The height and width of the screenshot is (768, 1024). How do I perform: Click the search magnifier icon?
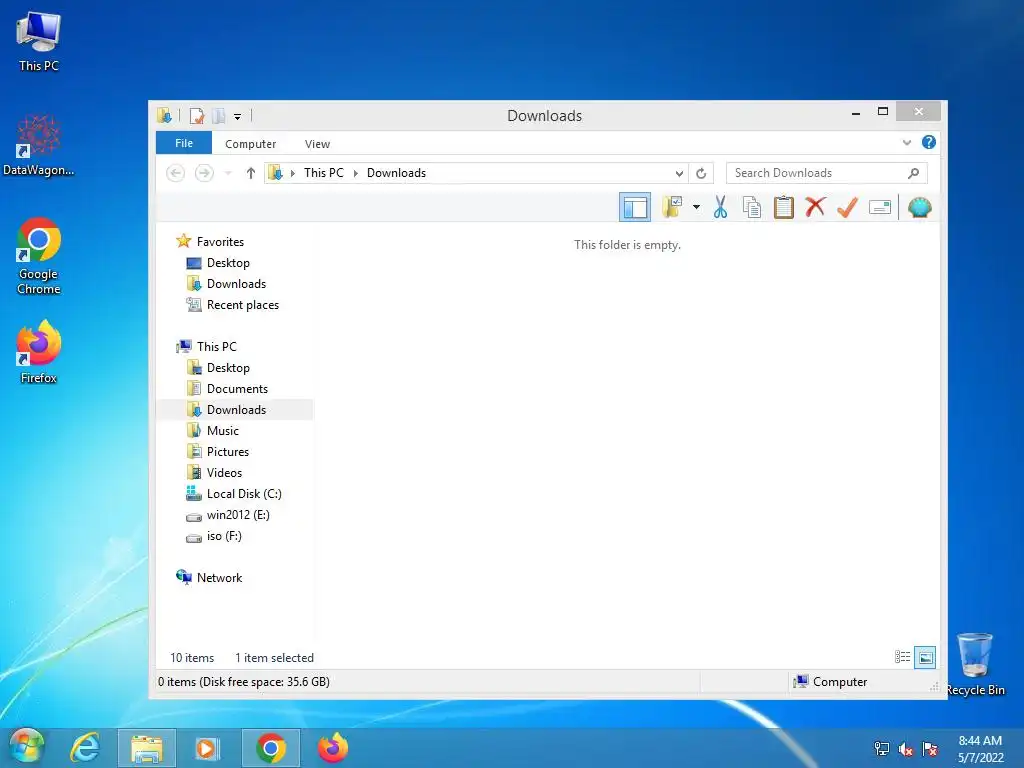(914, 173)
